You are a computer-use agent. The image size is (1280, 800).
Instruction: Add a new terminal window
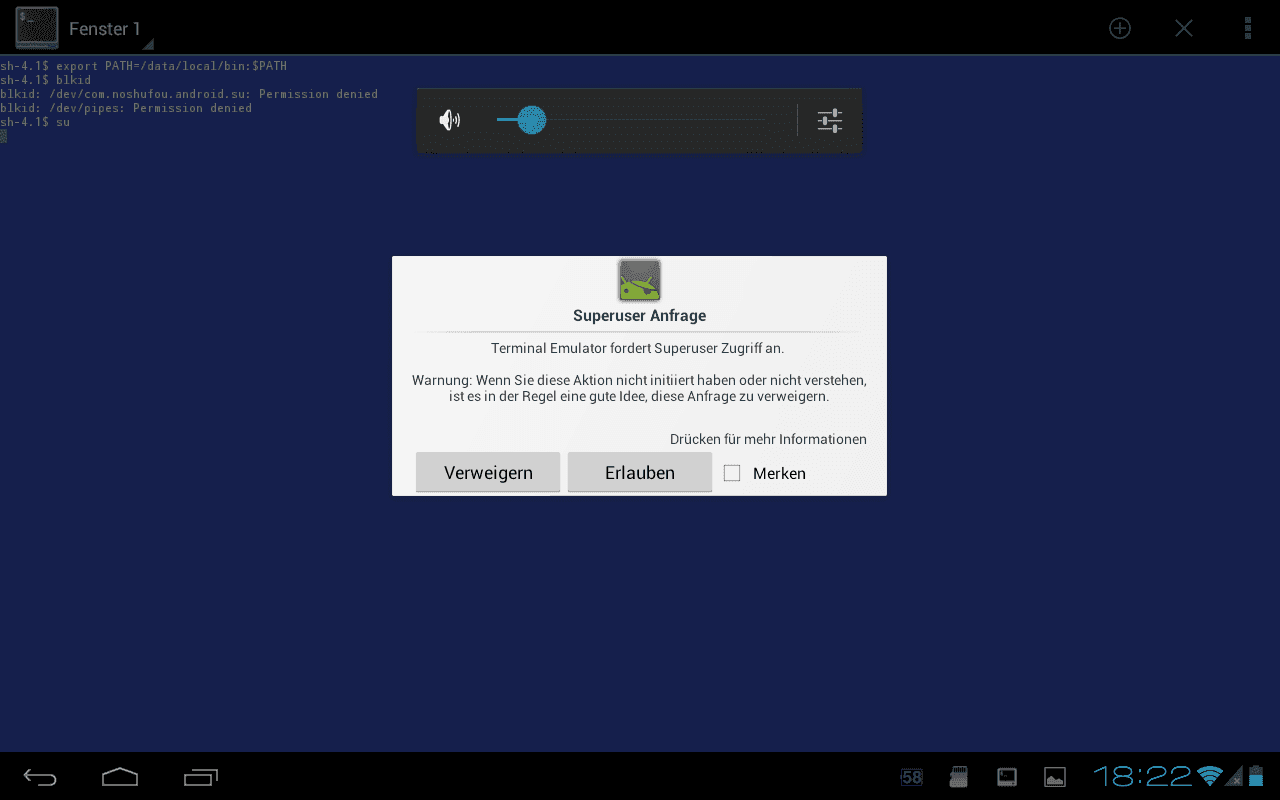[1120, 28]
